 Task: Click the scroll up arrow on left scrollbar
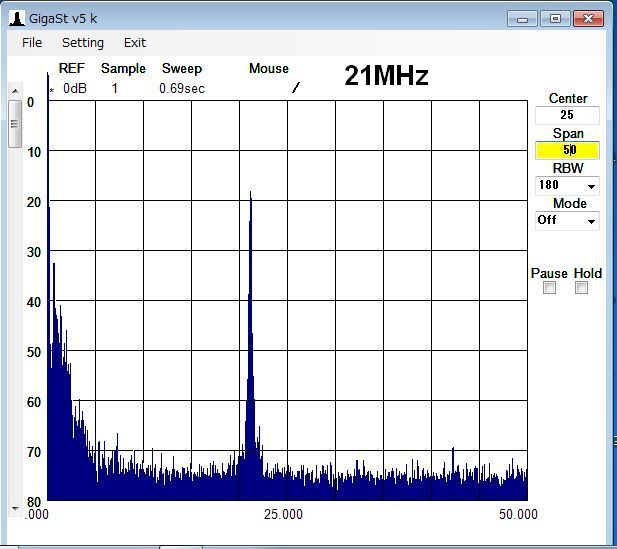(x=15, y=92)
